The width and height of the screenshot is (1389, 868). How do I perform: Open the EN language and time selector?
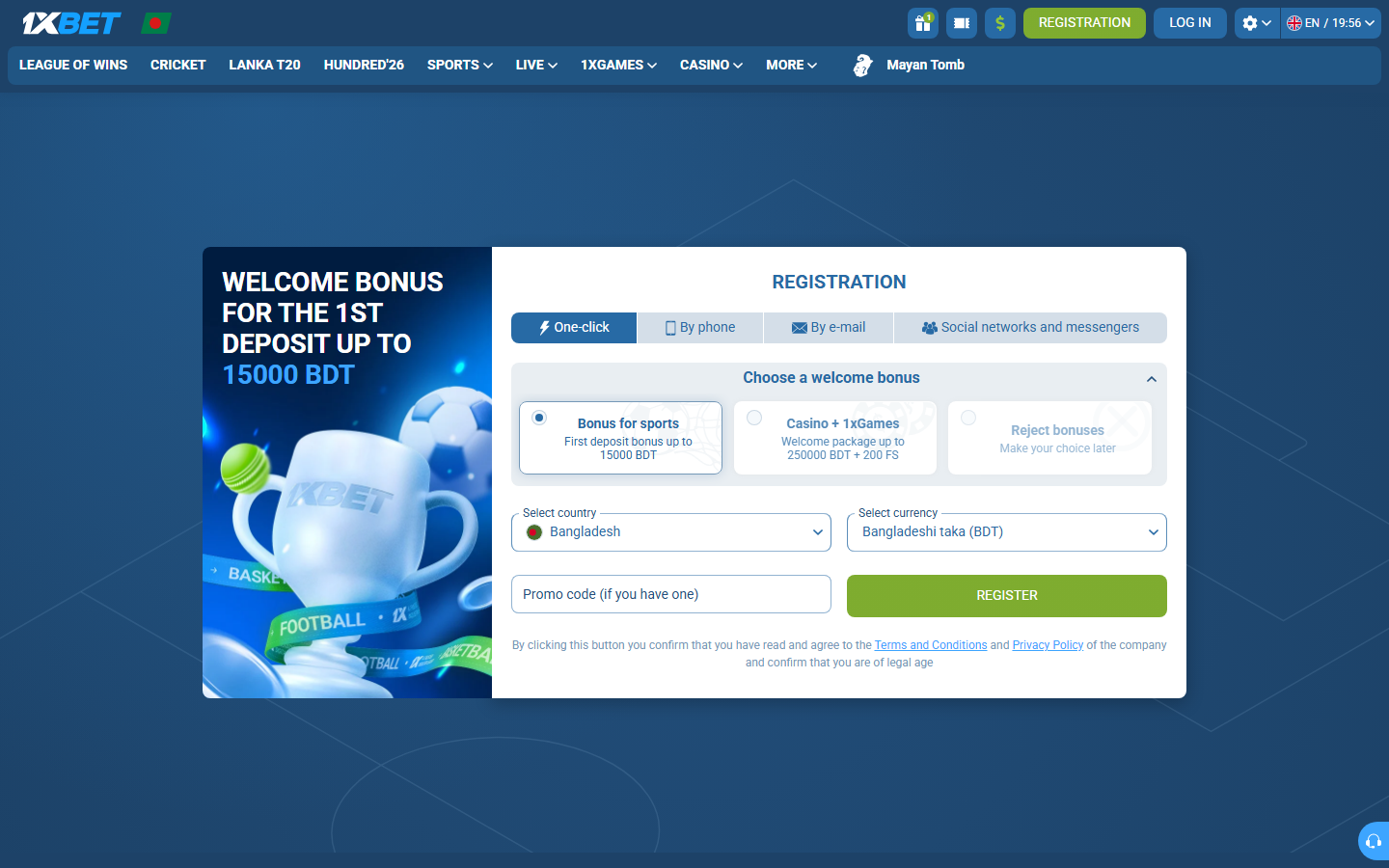(x=1331, y=23)
